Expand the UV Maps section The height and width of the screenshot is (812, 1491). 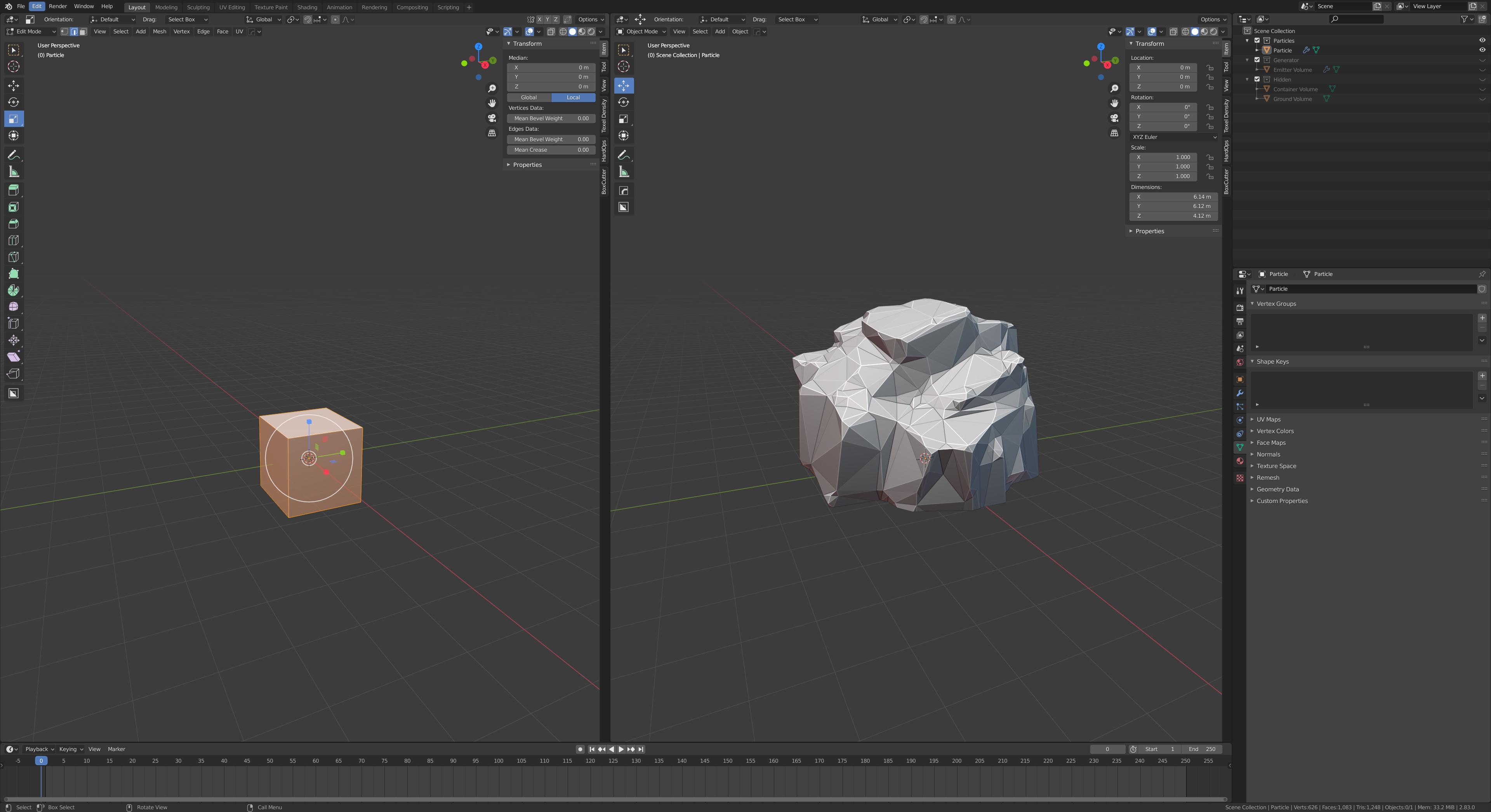[1268, 420]
